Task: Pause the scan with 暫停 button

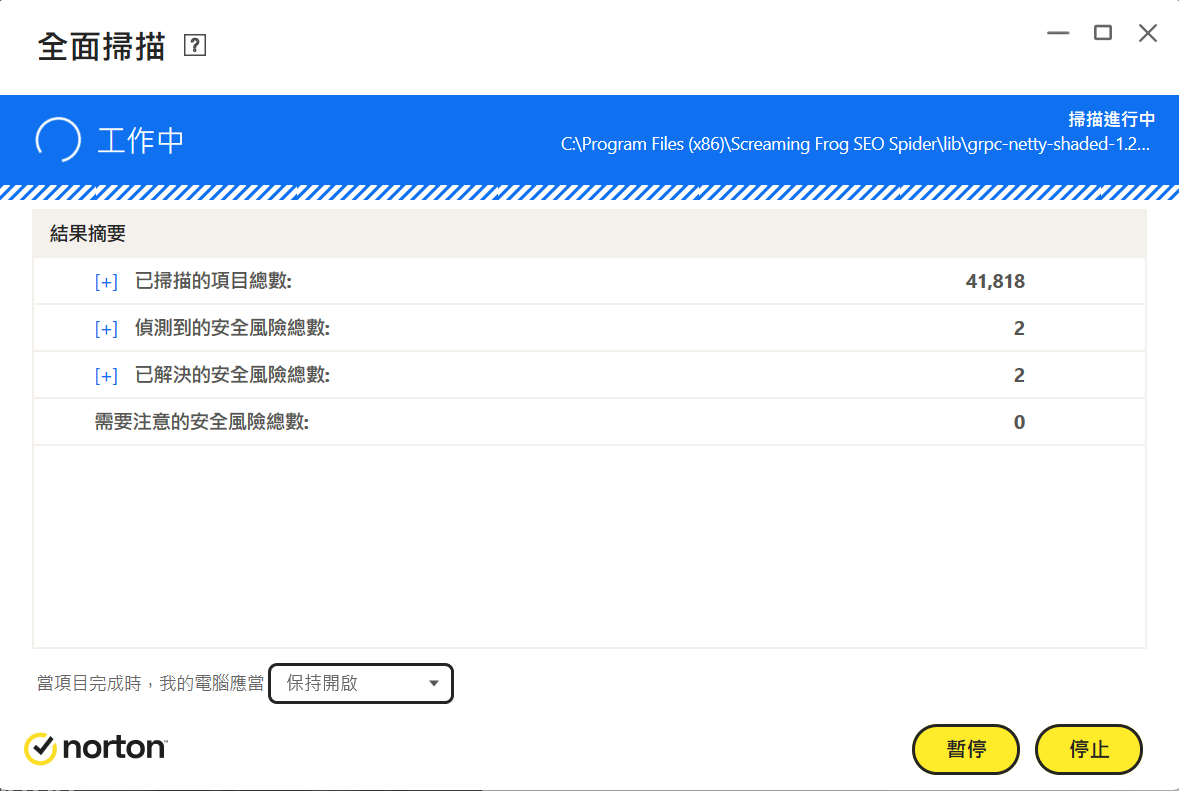Action: click(x=965, y=749)
